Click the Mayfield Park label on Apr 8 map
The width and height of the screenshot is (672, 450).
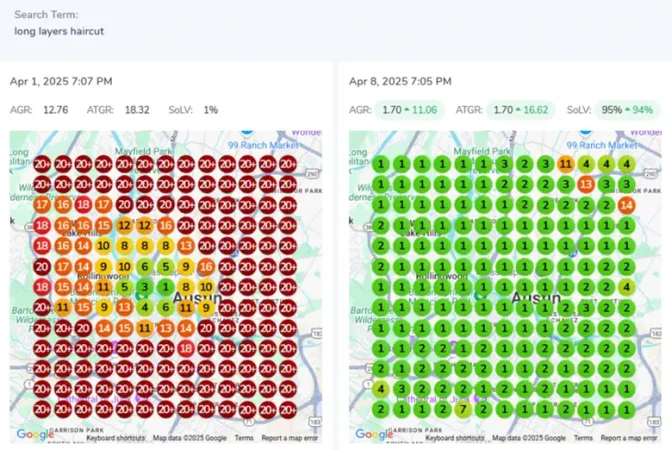pyautogui.click(x=482, y=151)
